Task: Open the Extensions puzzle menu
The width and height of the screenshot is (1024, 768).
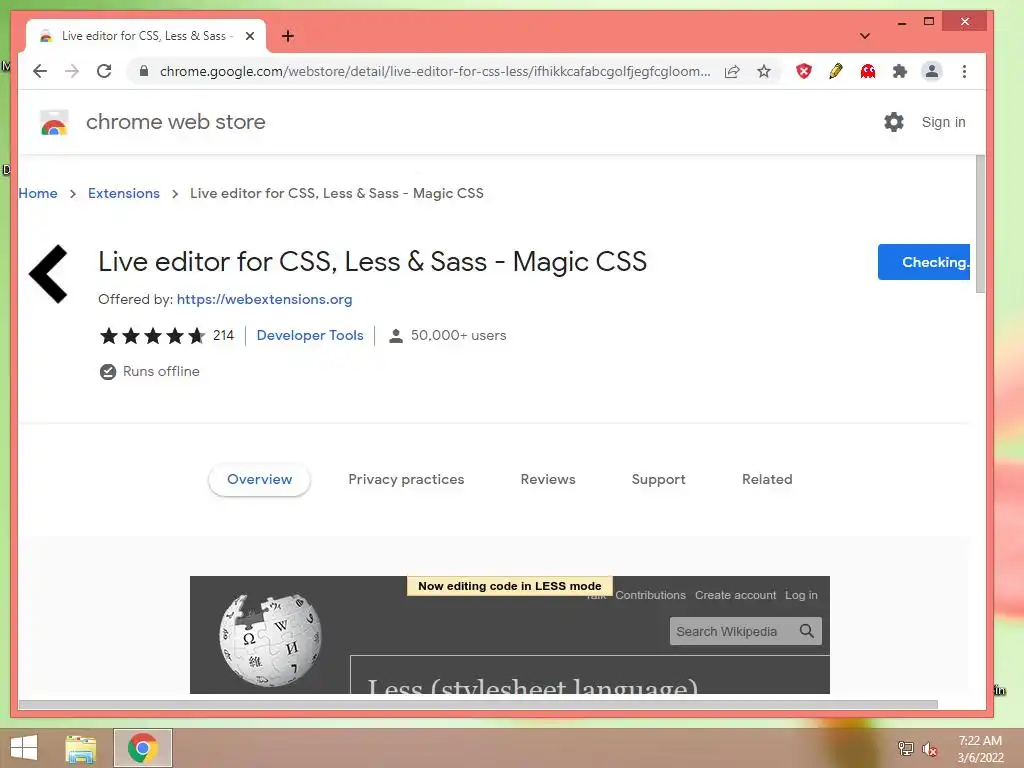Action: pyautogui.click(x=900, y=71)
